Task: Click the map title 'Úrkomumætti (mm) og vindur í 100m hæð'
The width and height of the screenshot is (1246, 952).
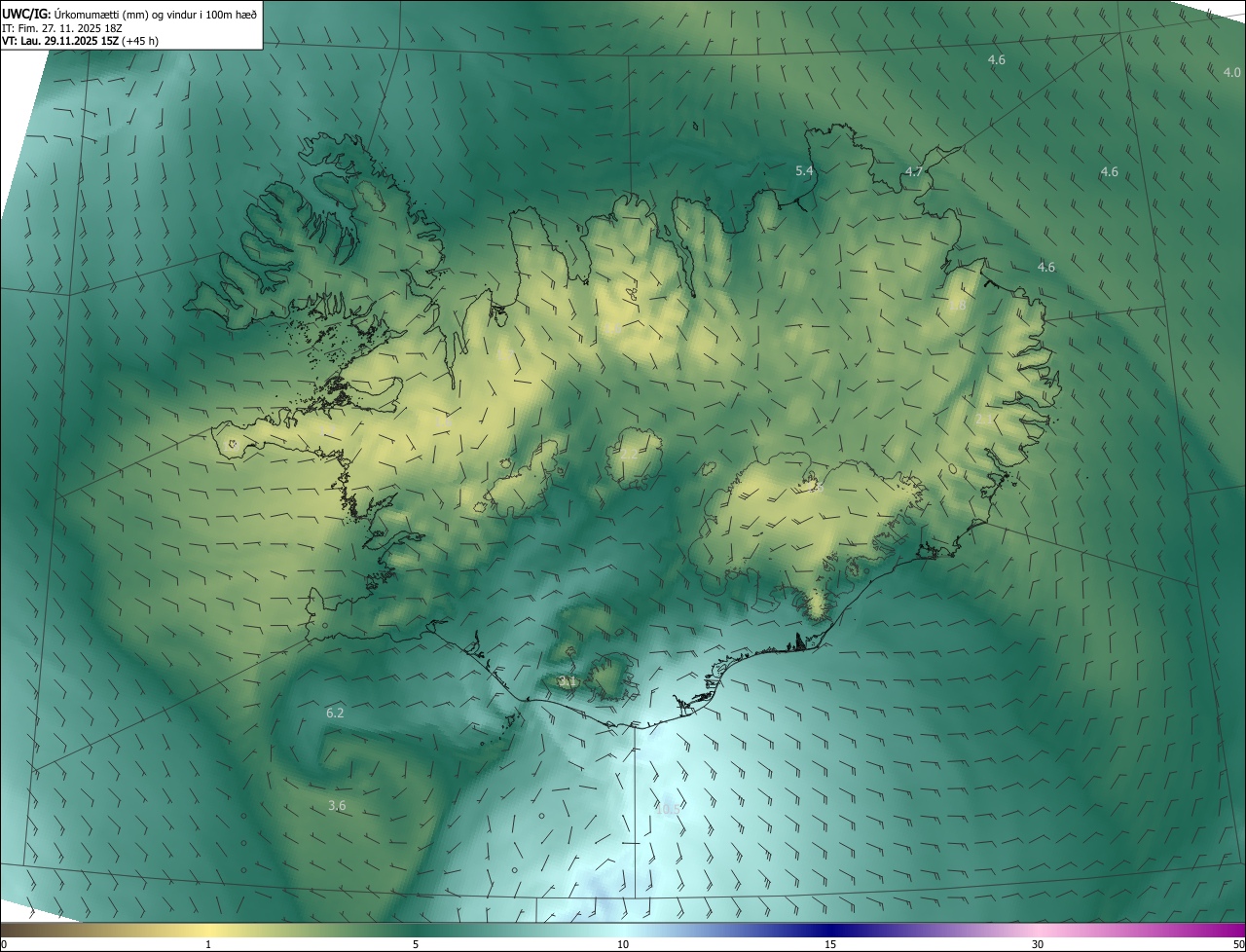Action: pos(156,13)
